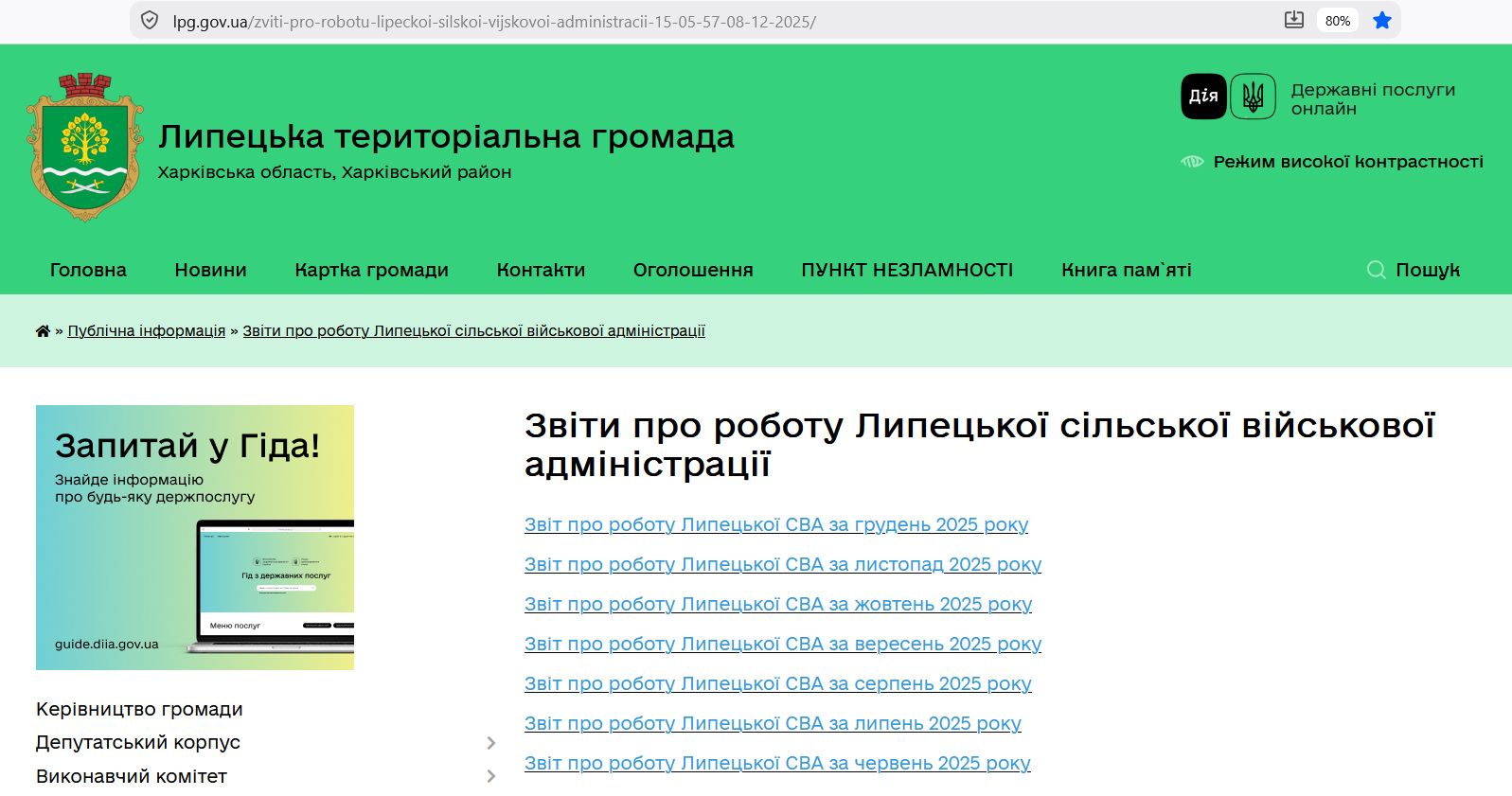Open Картка громади menu item

click(x=371, y=270)
